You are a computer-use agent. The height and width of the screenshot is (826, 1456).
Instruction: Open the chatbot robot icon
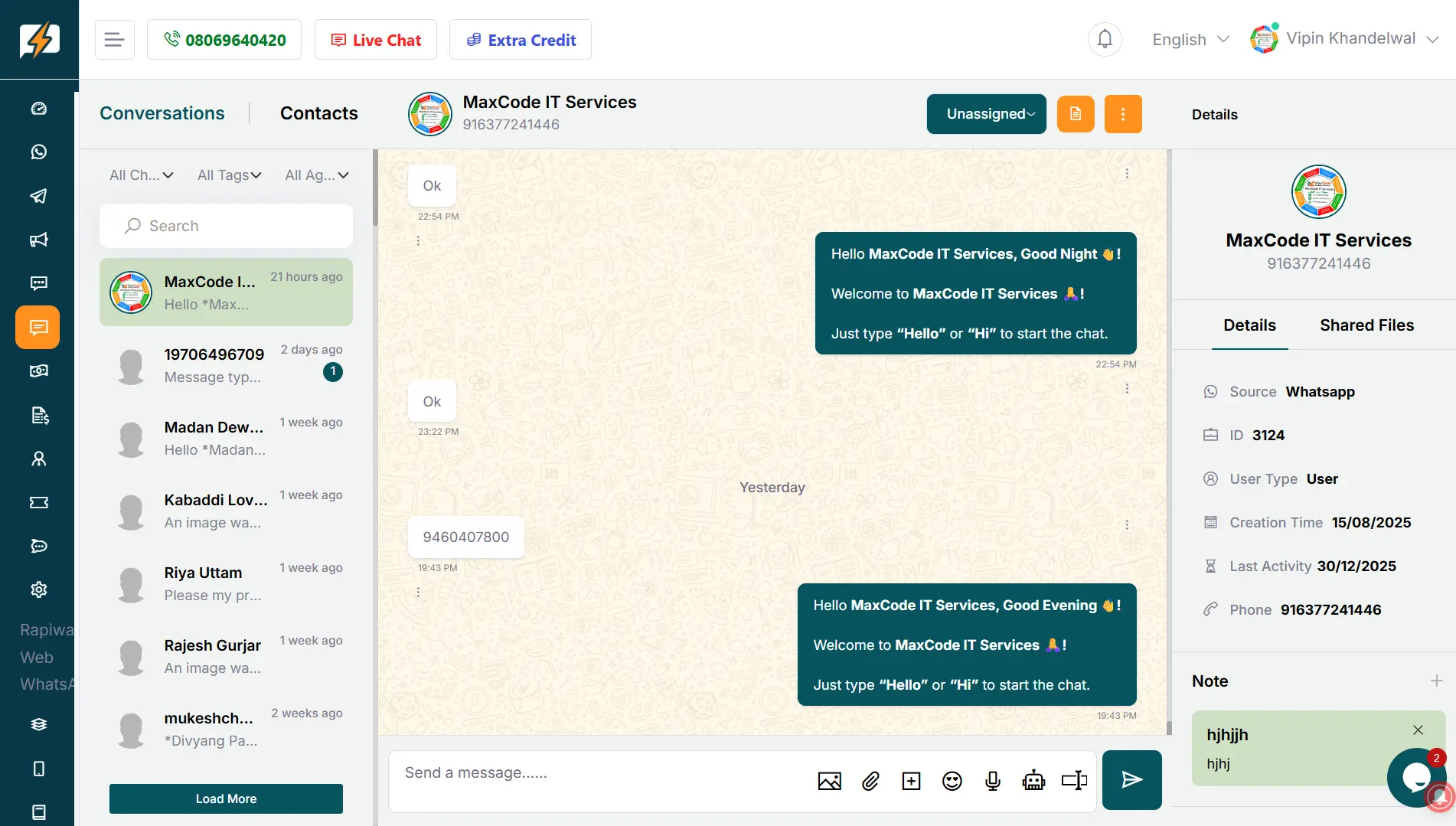pos(1033,781)
